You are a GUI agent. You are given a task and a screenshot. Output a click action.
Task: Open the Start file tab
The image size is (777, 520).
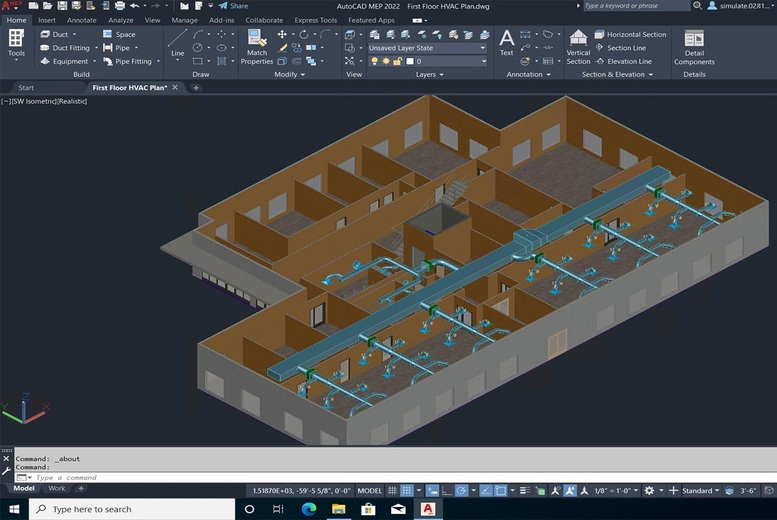point(26,88)
